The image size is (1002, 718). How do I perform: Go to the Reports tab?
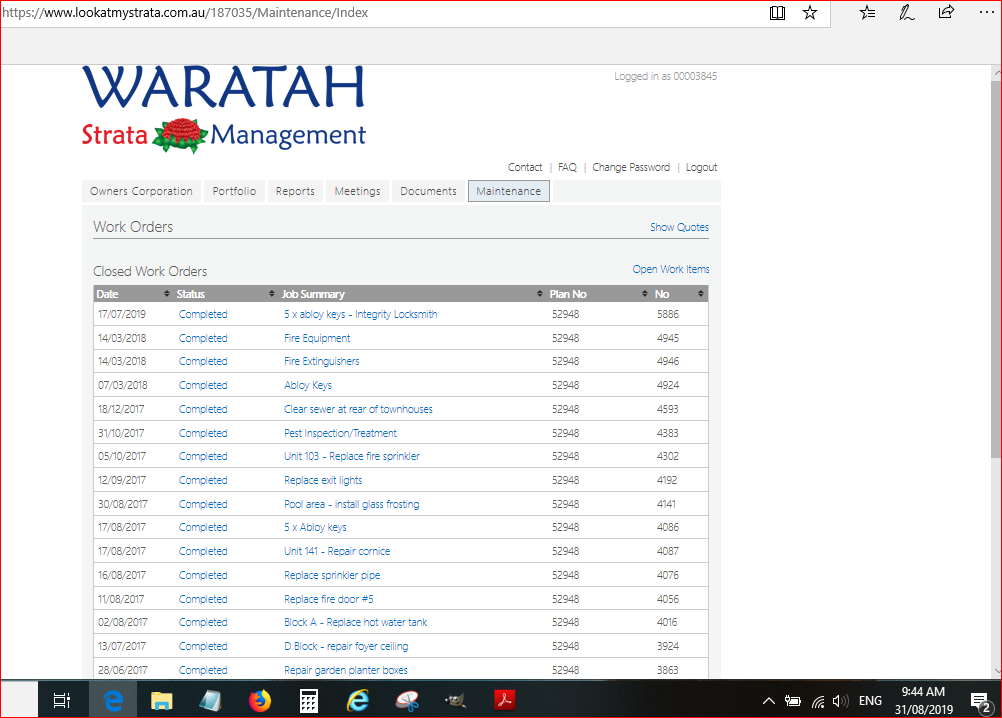pyautogui.click(x=295, y=191)
